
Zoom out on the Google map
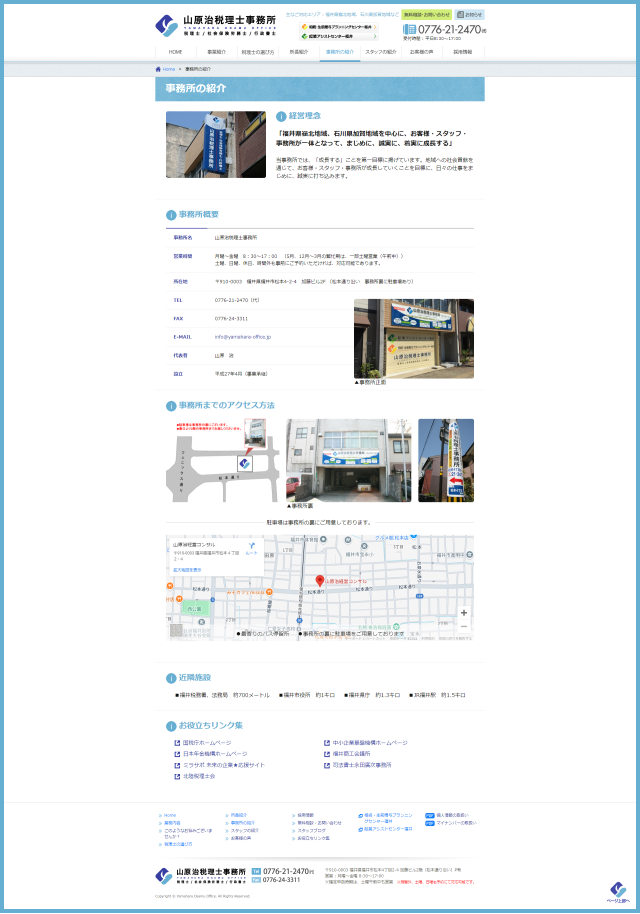463,626
